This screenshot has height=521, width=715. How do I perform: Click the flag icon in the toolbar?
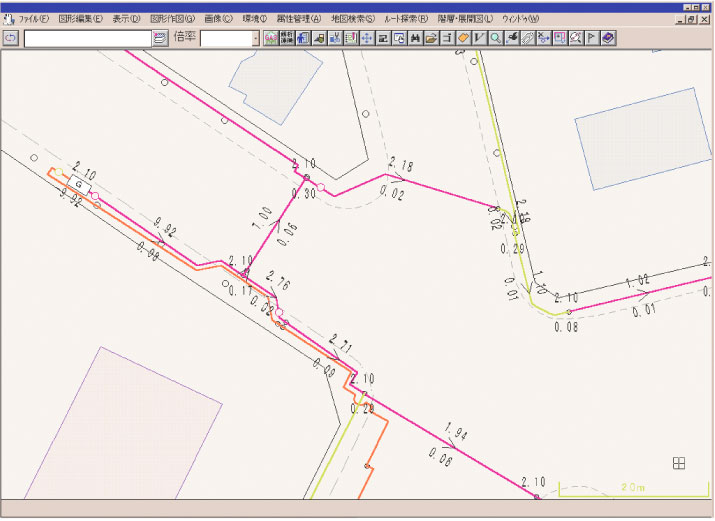click(x=591, y=38)
